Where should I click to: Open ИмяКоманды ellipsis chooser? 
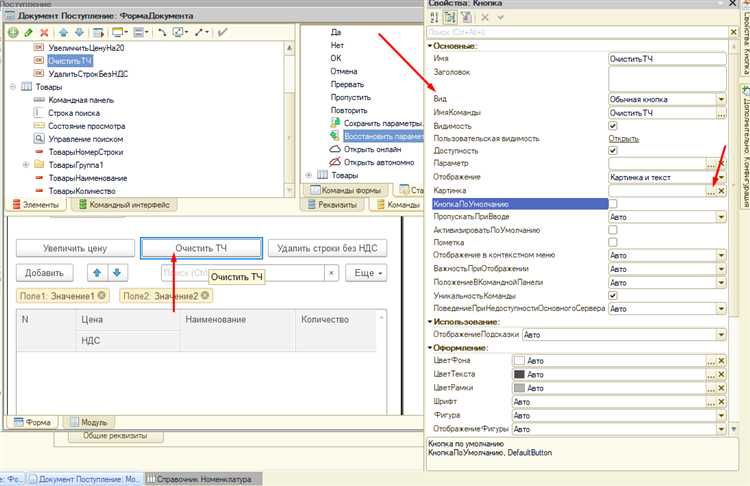point(721,113)
